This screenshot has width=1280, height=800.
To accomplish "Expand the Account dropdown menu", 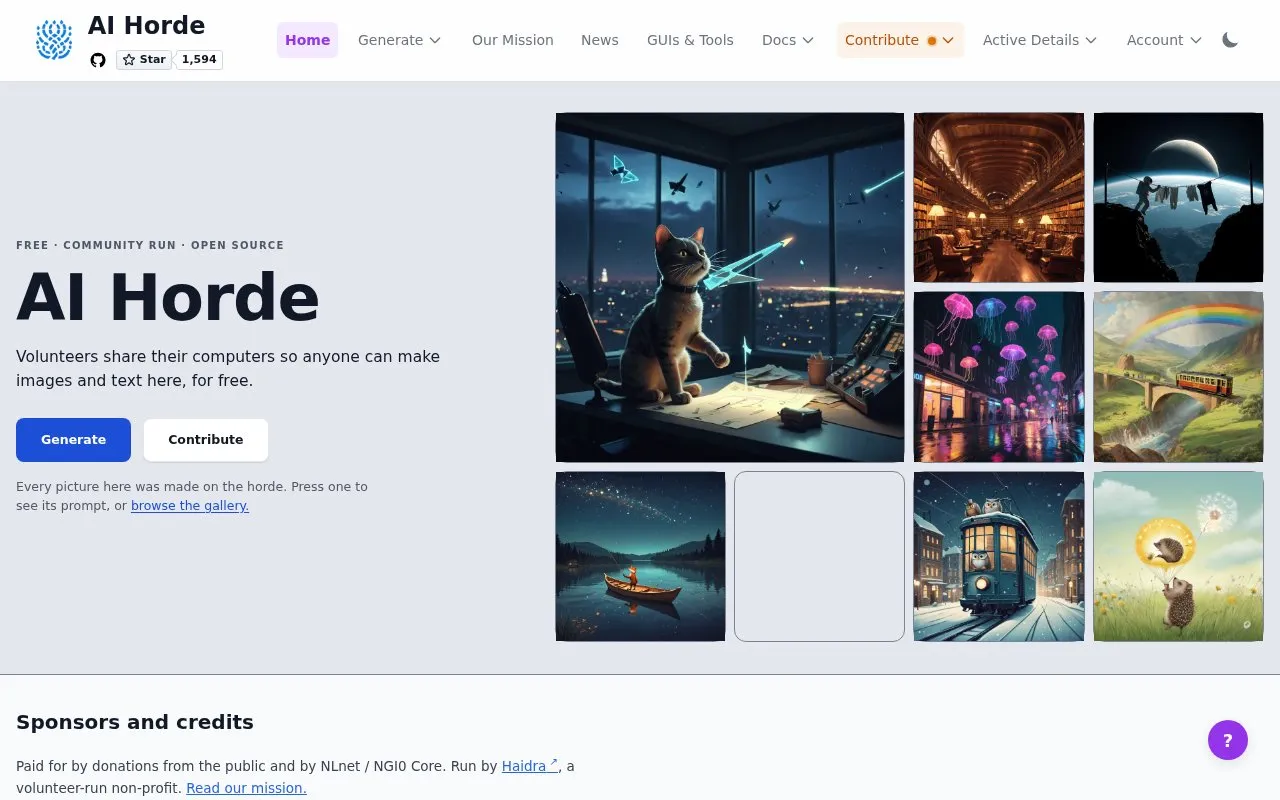I will tap(1164, 40).
